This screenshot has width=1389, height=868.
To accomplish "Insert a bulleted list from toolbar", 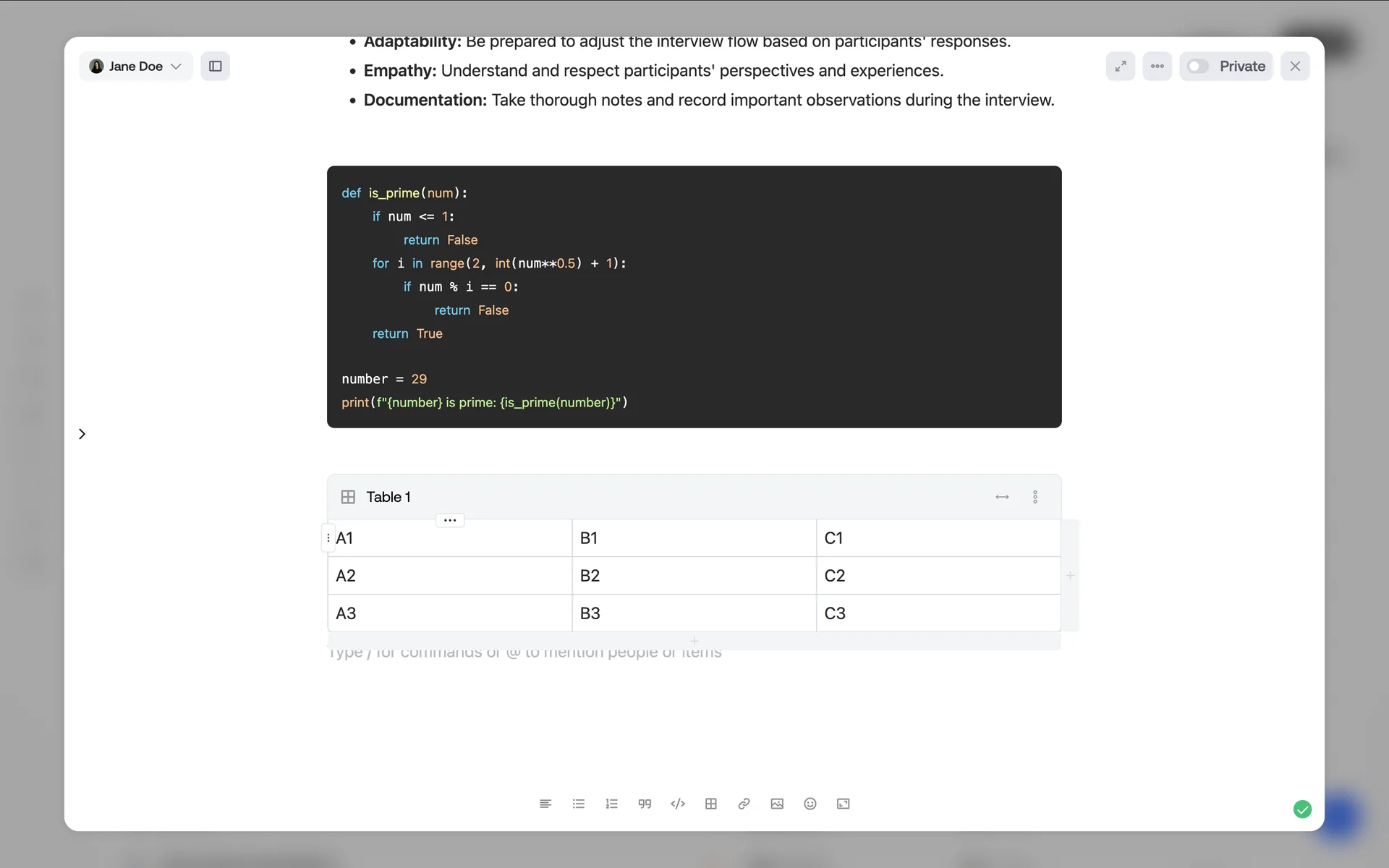I will (x=578, y=804).
